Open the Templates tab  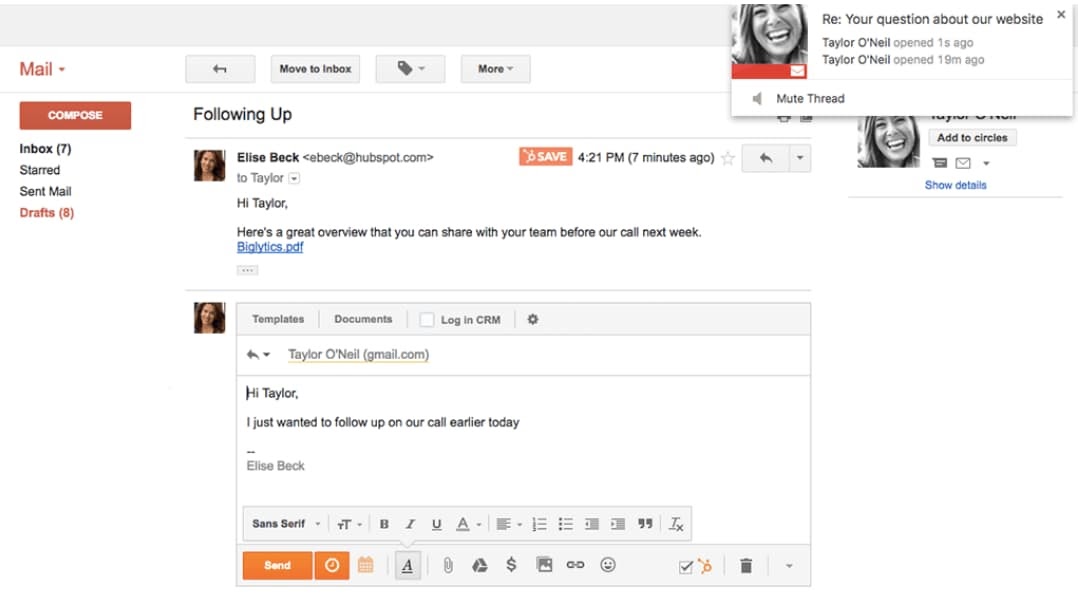tap(278, 319)
